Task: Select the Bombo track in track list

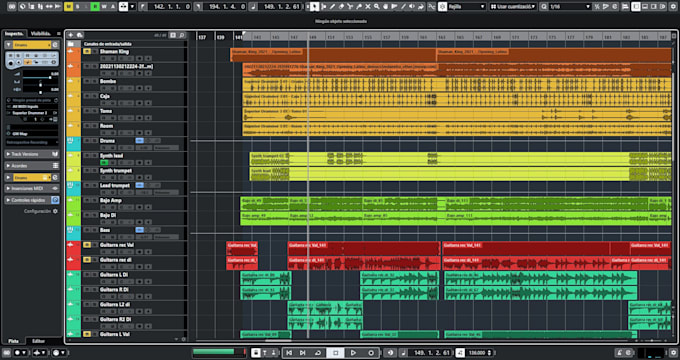Action: [108, 82]
